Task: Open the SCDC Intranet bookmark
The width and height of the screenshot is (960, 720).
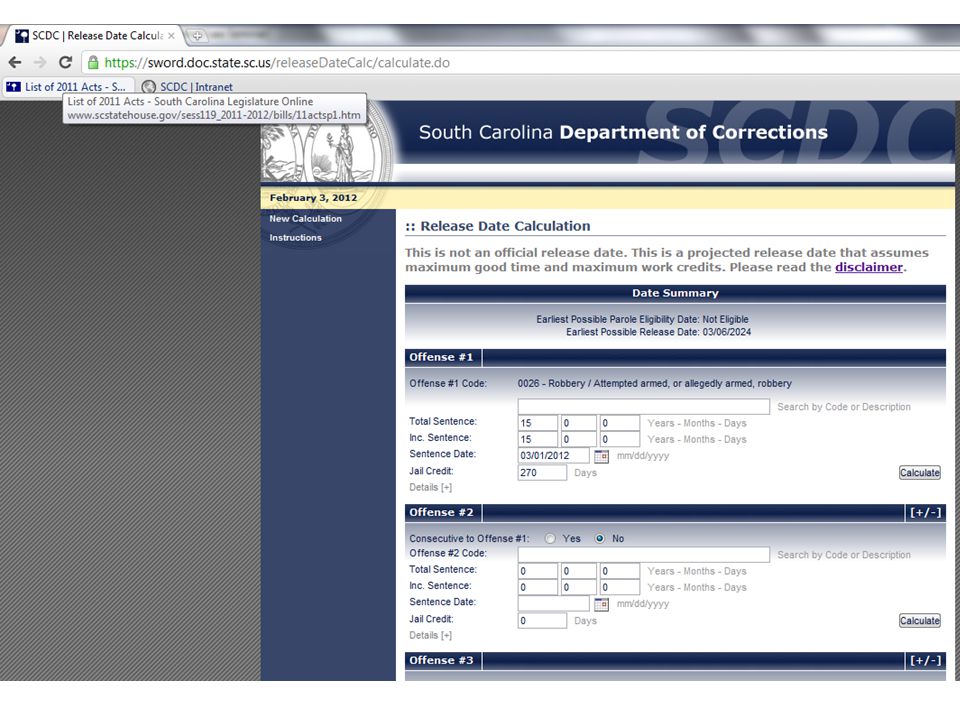Action: pos(187,87)
